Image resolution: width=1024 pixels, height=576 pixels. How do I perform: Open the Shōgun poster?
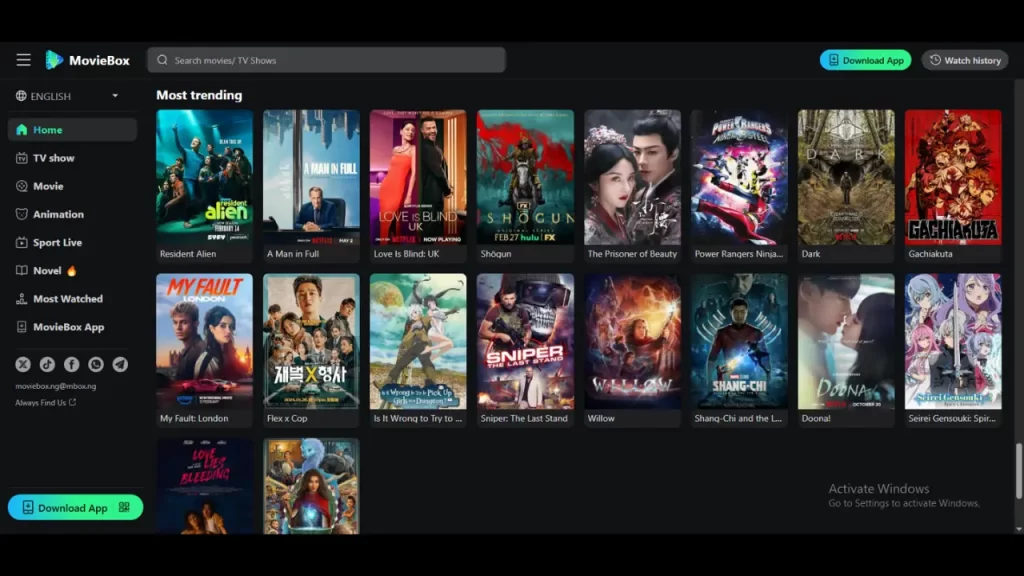pos(525,178)
